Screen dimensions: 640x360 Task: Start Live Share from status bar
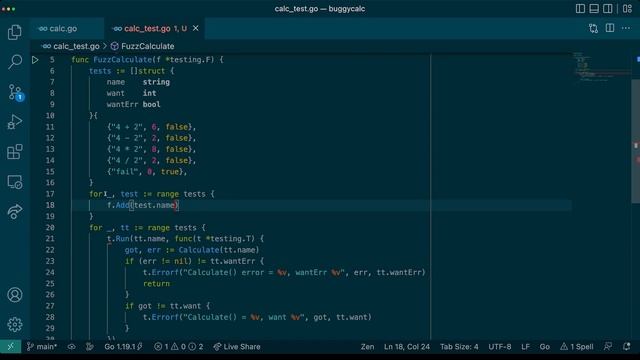pyautogui.click(x=237, y=347)
